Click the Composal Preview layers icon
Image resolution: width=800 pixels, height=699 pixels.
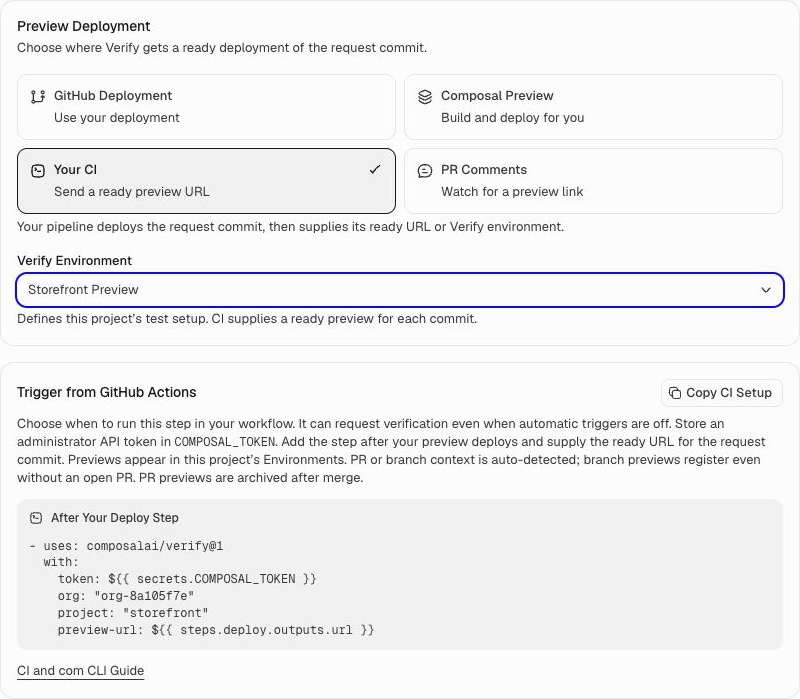click(425, 96)
